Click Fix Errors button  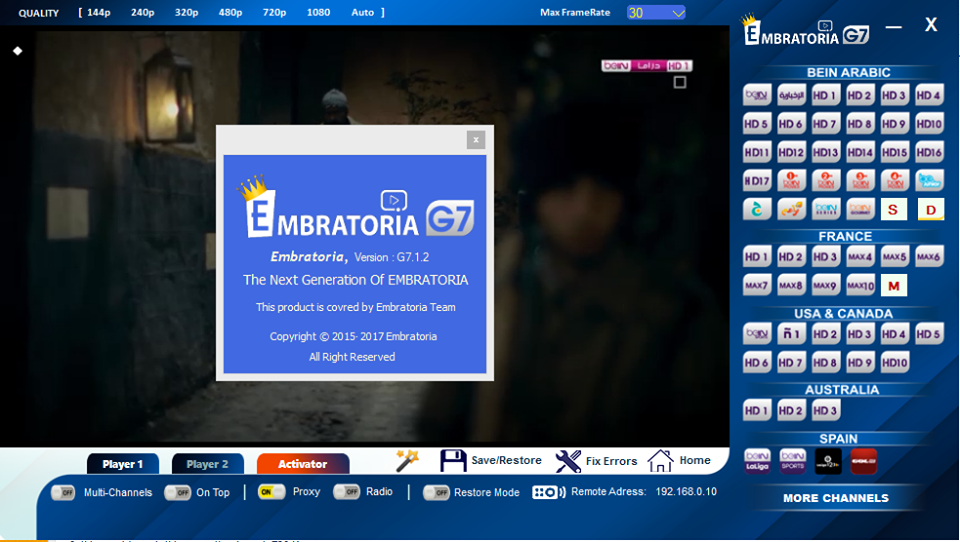pyautogui.click(x=596, y=461)
